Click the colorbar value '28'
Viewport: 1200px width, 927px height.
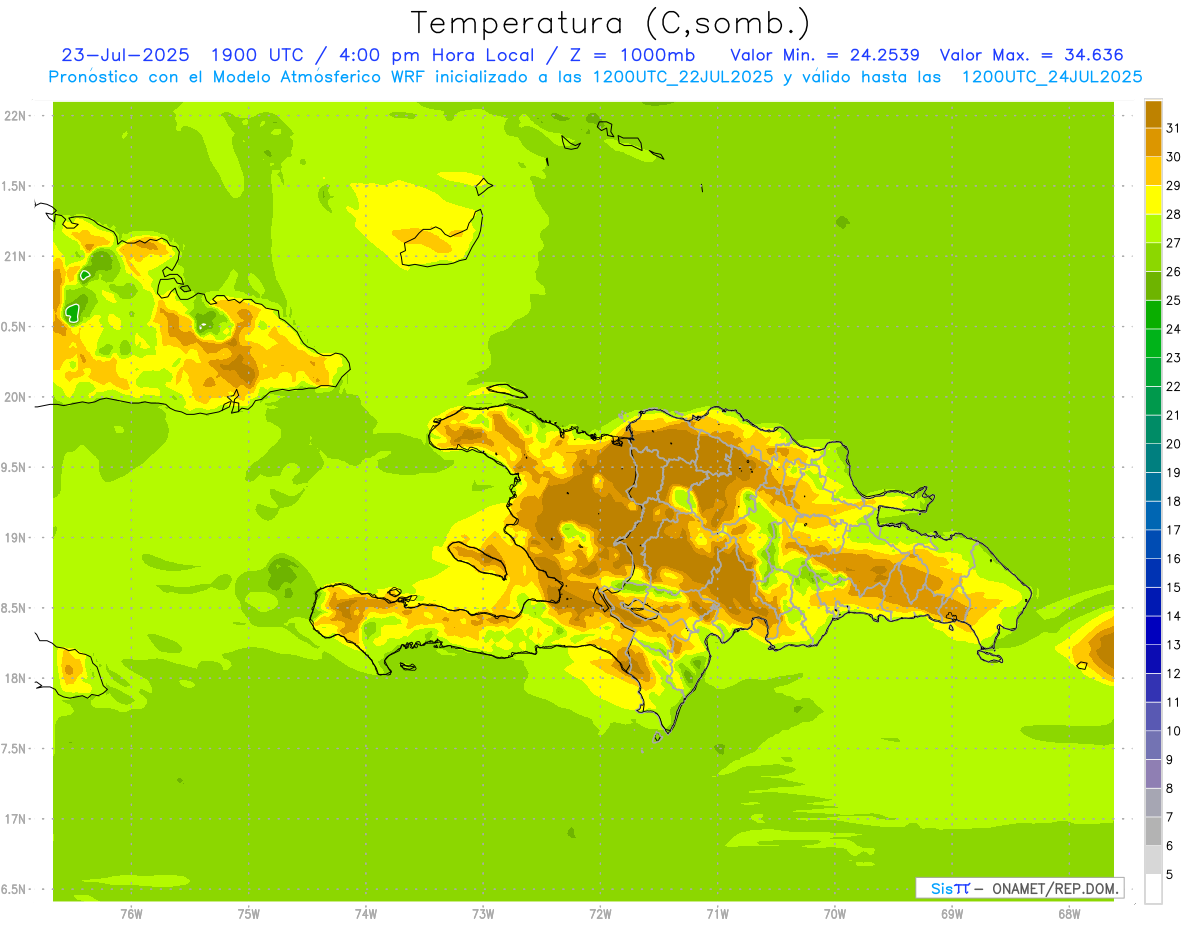pyautogui.click(x=1173, y=214)
